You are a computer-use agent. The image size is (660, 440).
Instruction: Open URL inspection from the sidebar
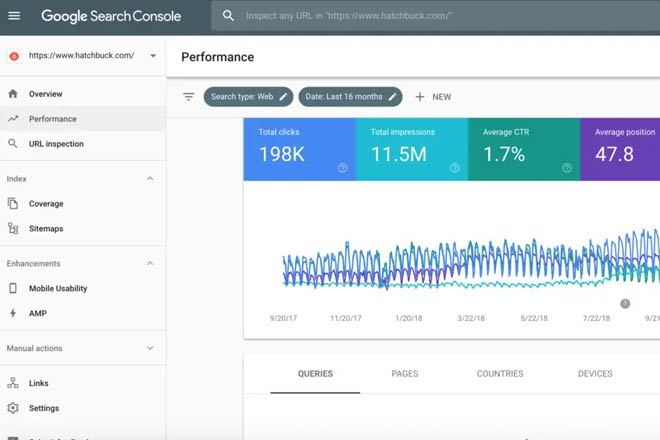coord(56,144)
